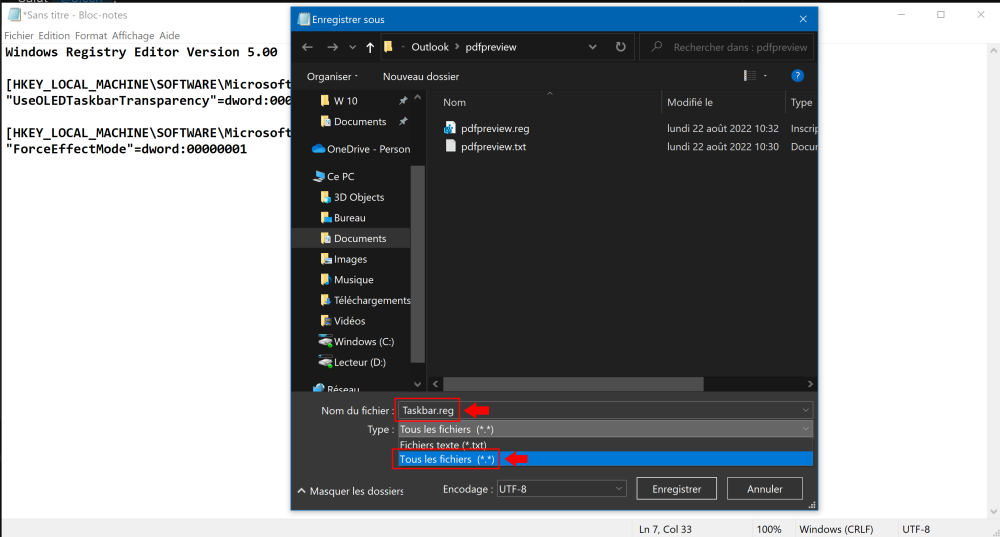Collapse folders with Masquer les dossiers
Screen dimensions: 1000x537
[x=351, y=491]
